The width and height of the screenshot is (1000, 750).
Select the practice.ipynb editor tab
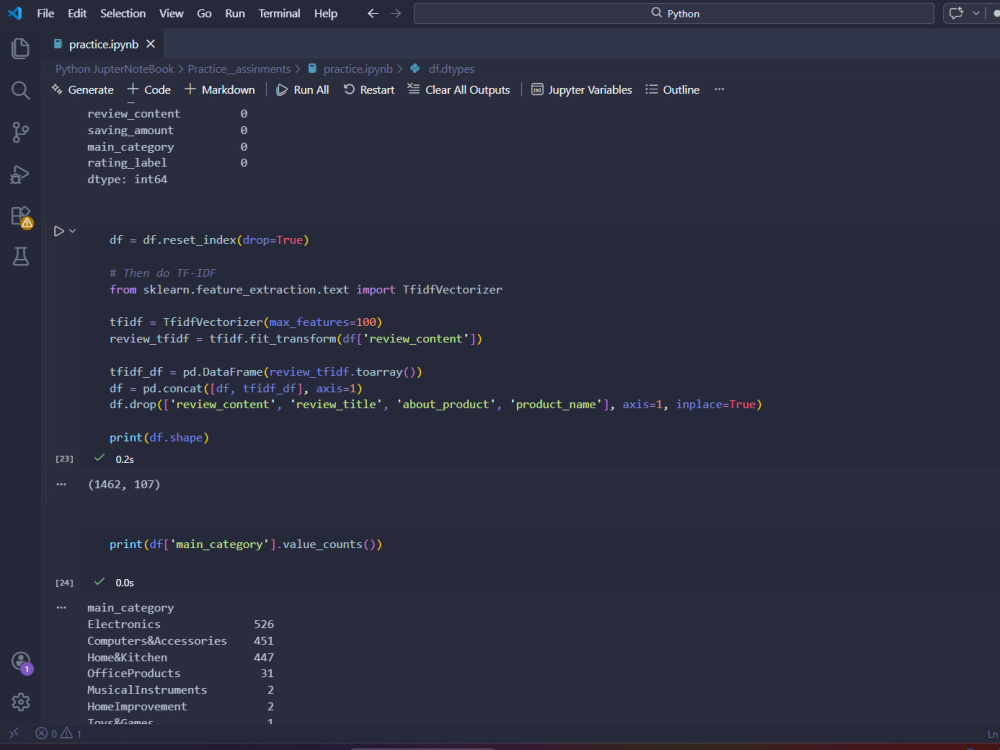(103, 44)
